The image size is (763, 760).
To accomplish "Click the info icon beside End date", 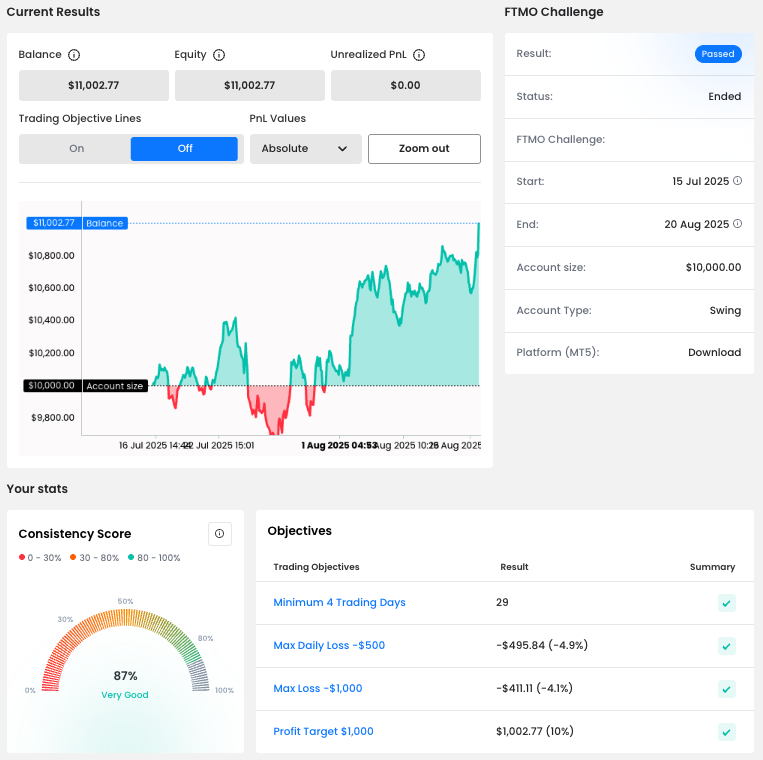I will tap(738, 224).
